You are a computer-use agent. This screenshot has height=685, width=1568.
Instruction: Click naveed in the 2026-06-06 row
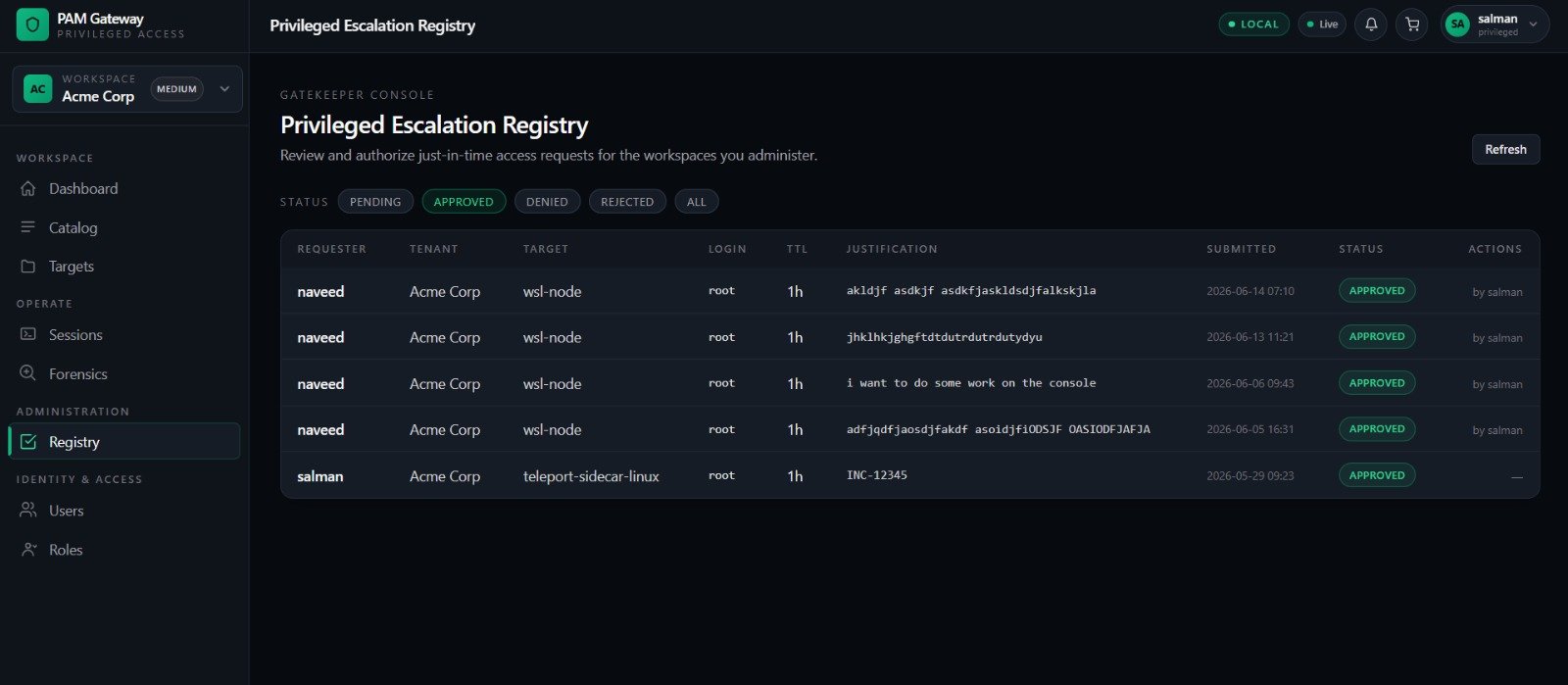pyautogui.click(x=320, y=384)
